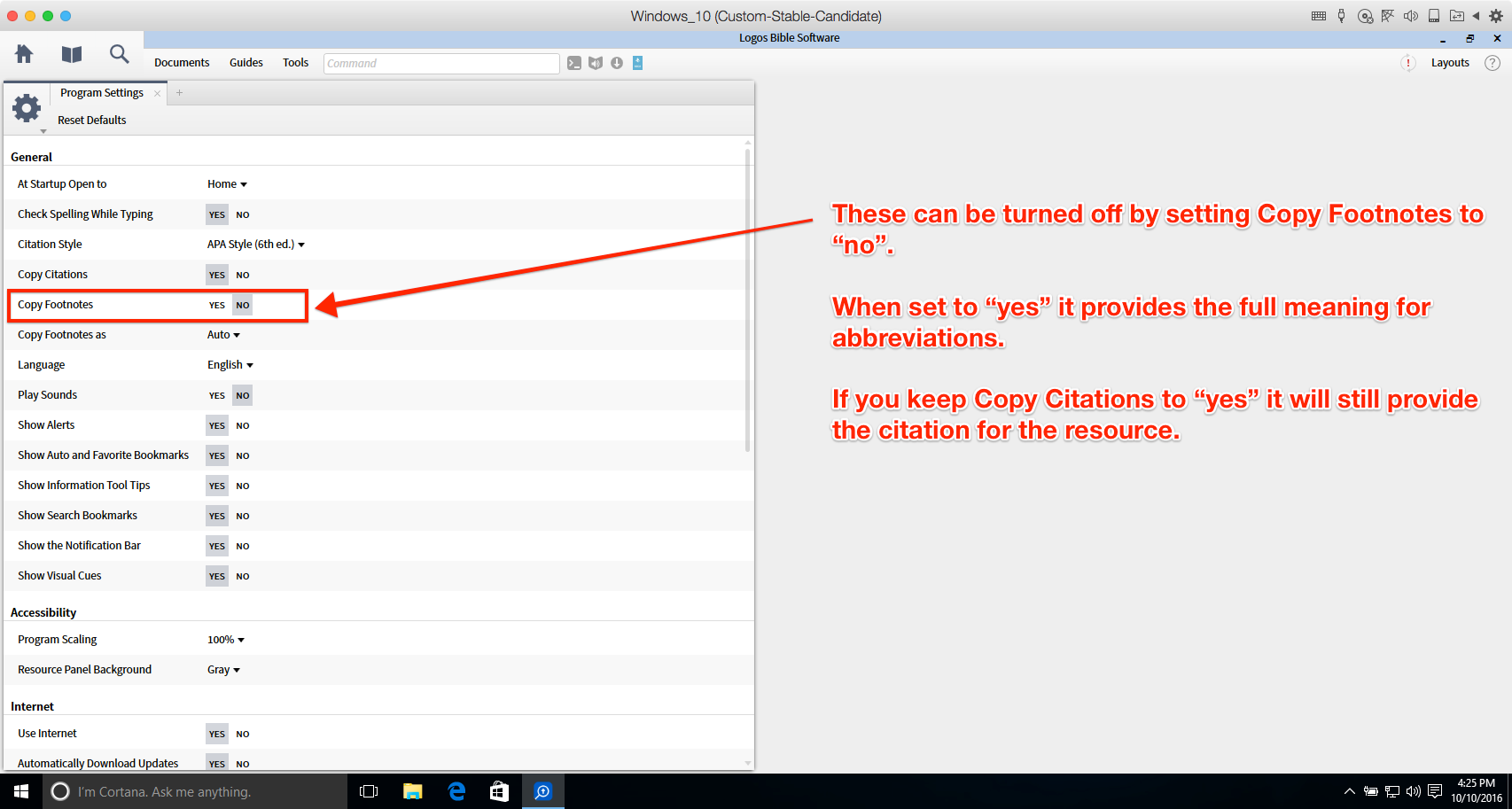Open the Search magnifier icon
Screen dimensions: 1512x809
(119, 54)
